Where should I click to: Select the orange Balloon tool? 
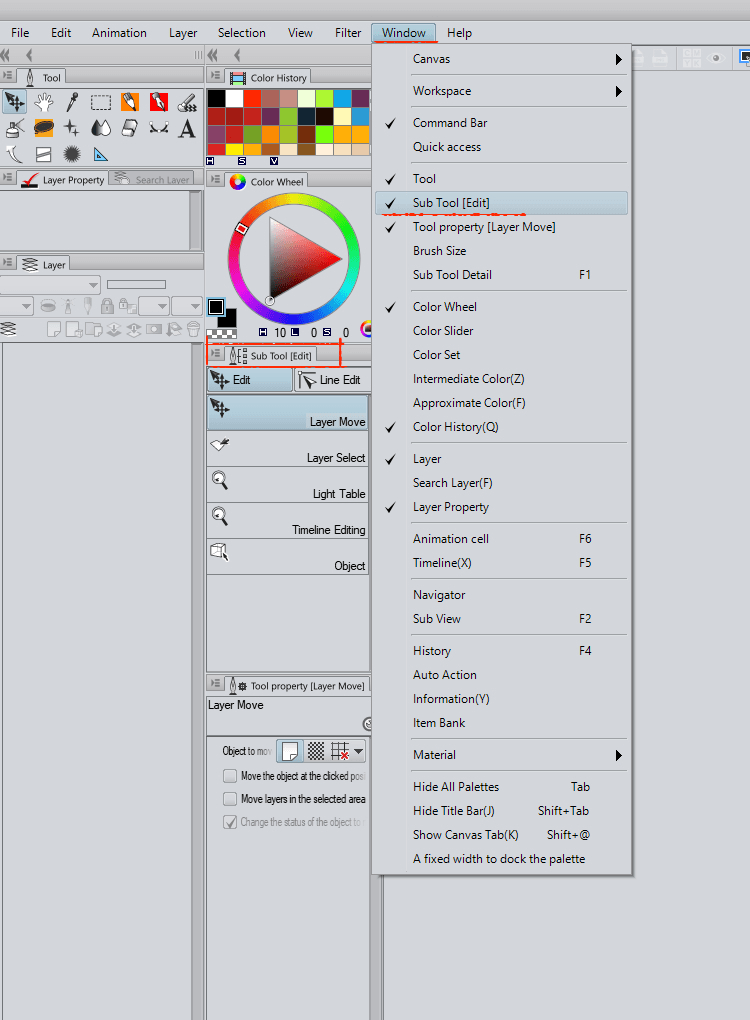coord(44,129)
